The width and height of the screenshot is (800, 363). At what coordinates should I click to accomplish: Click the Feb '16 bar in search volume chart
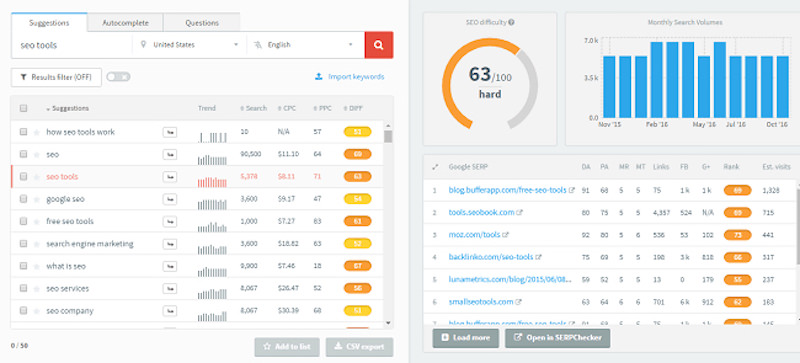point(657,80)
